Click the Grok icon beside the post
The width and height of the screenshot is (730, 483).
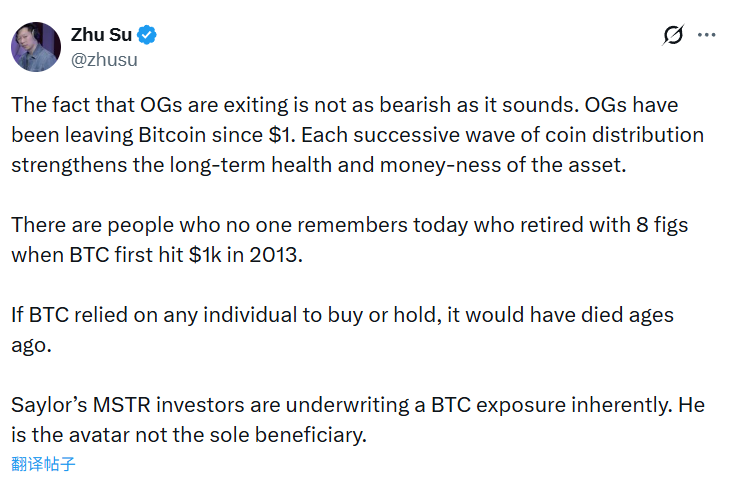point(673,35)
